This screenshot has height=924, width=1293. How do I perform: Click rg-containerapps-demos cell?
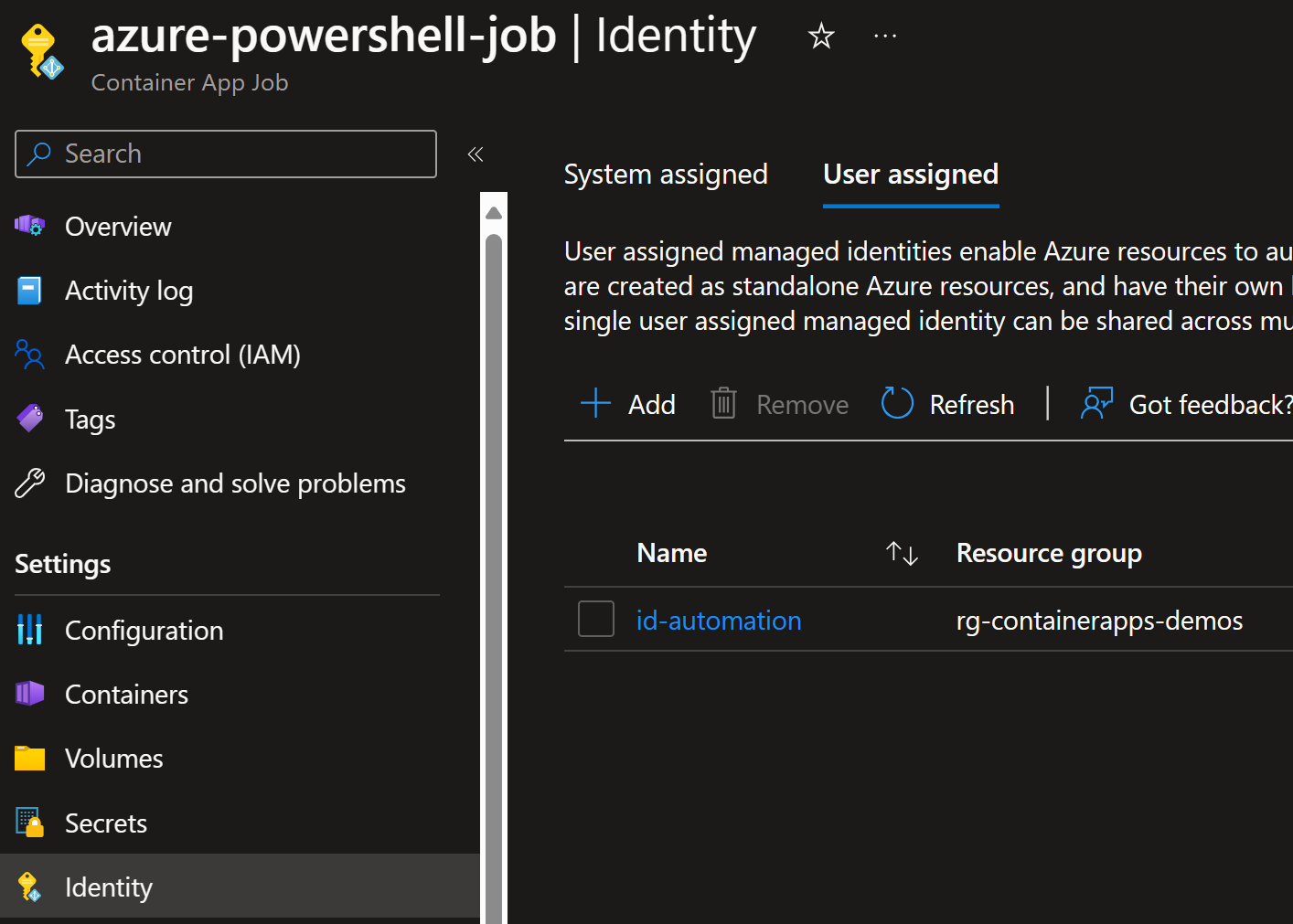1099,621
